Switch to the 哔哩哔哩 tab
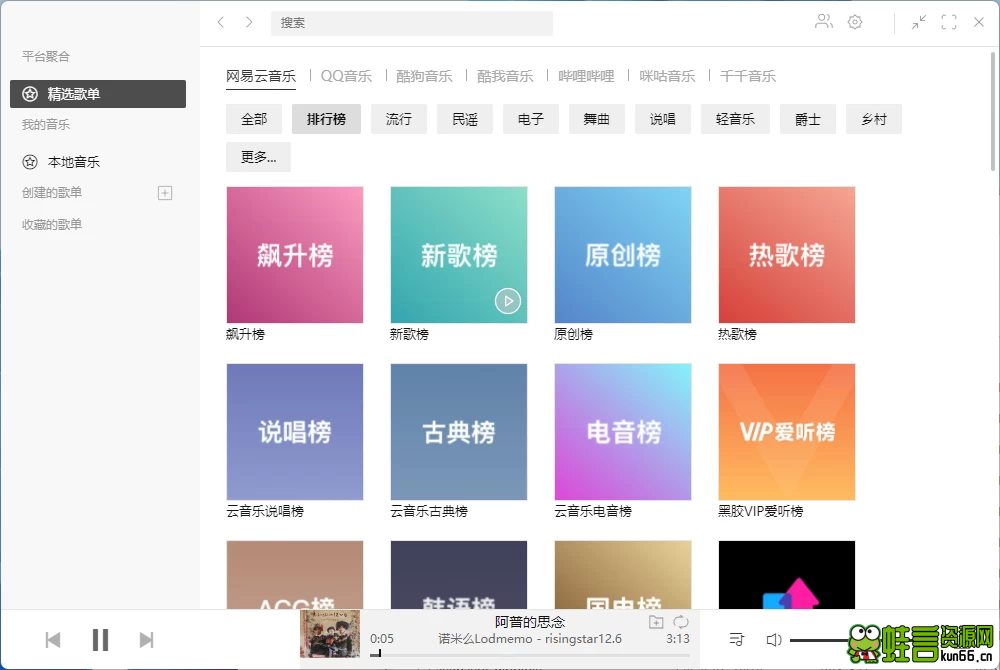The image size is (1000, 670). pyautogui.click(x=586, y=75)
